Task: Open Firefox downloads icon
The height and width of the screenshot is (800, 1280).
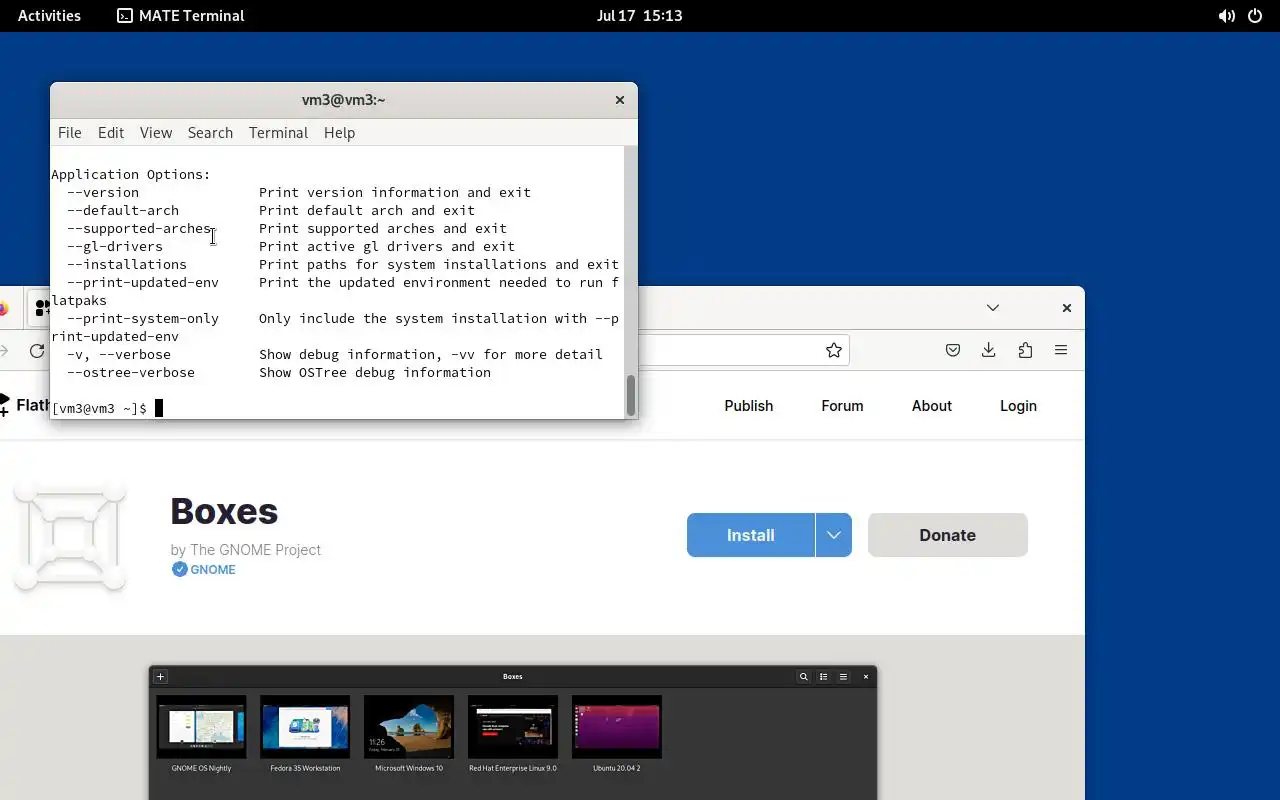Action: [x=988, y=350]
